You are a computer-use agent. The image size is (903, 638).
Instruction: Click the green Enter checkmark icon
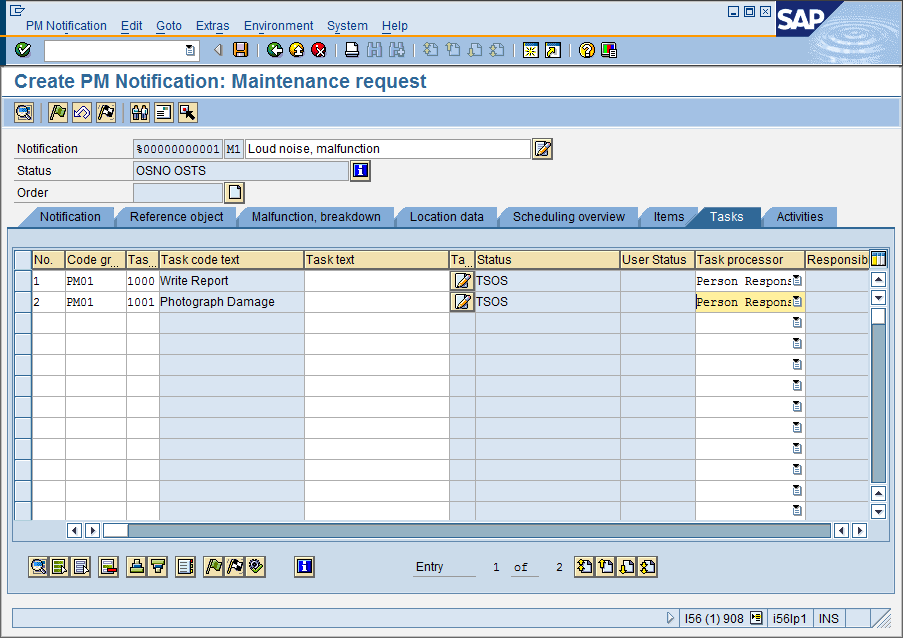click(x=23, y=50)
